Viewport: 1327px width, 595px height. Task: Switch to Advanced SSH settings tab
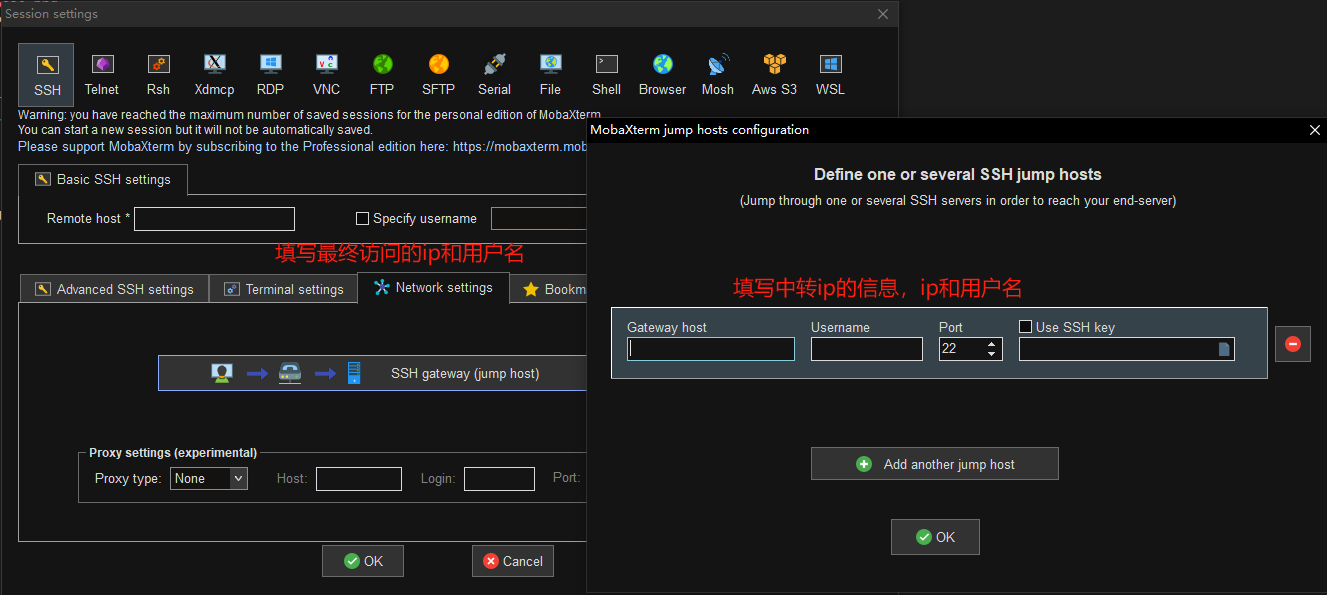[x=114, y=289]
